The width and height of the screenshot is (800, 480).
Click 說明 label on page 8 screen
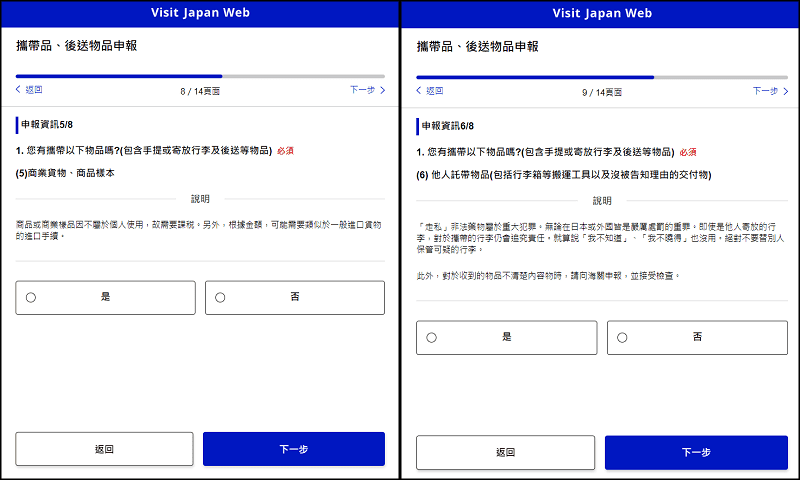pyautogui.click(x=200, y=199)
